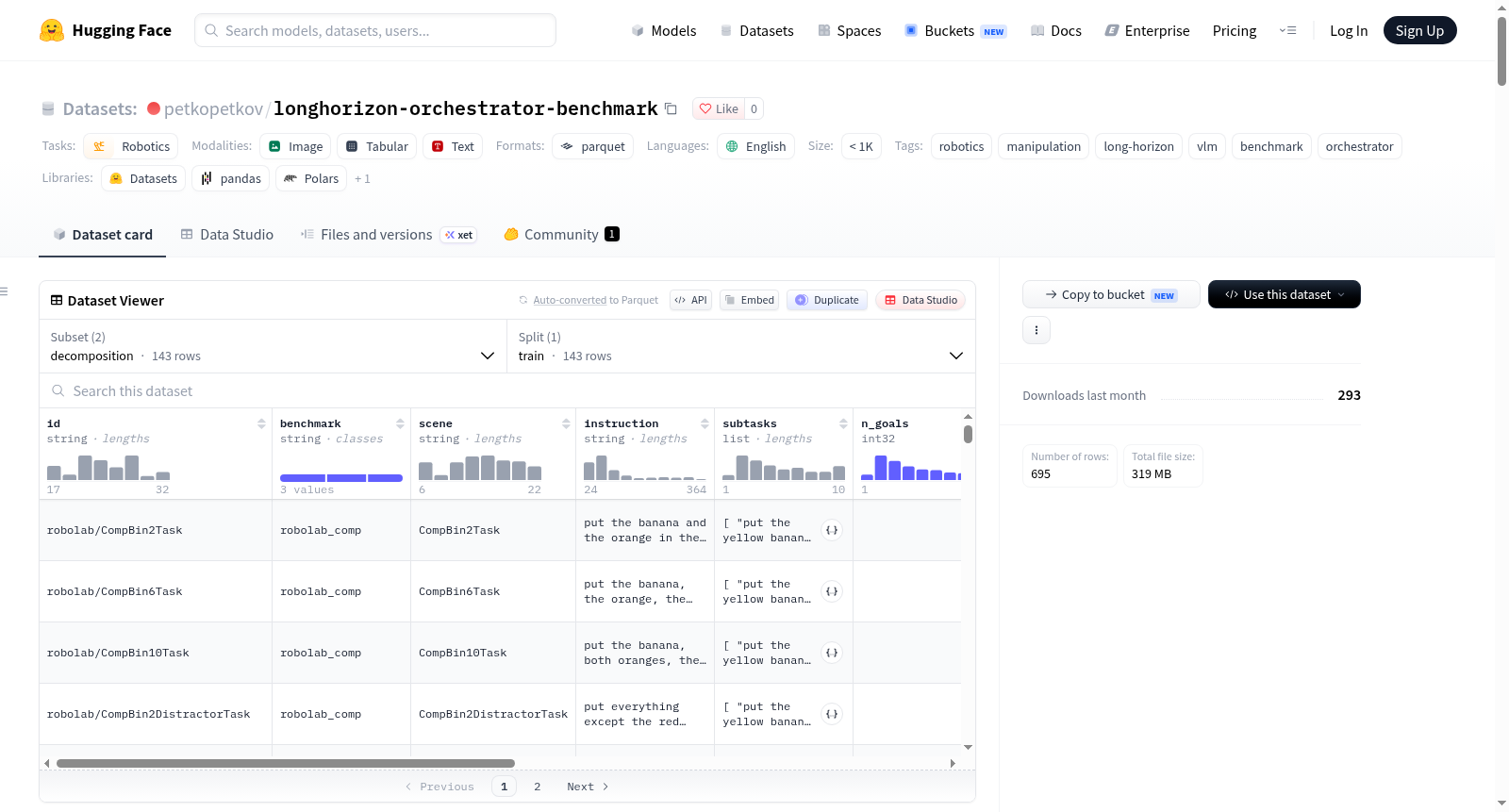This screenshot has width=1509, height=812.
Task: Click the API button
Action: point(690,300)
